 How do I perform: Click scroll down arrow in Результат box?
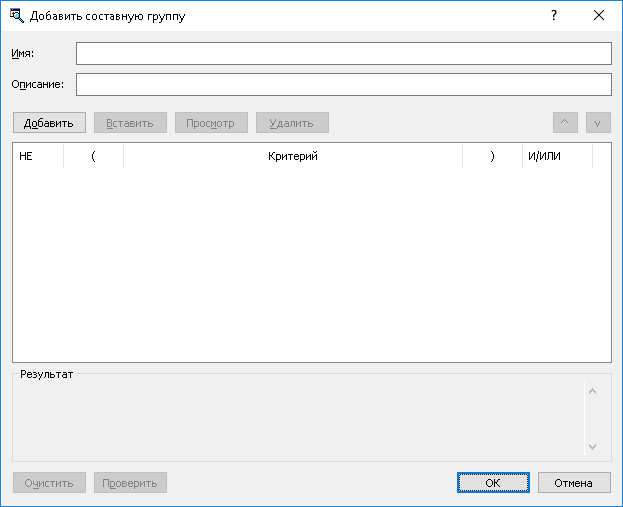(x=592, y=446)
